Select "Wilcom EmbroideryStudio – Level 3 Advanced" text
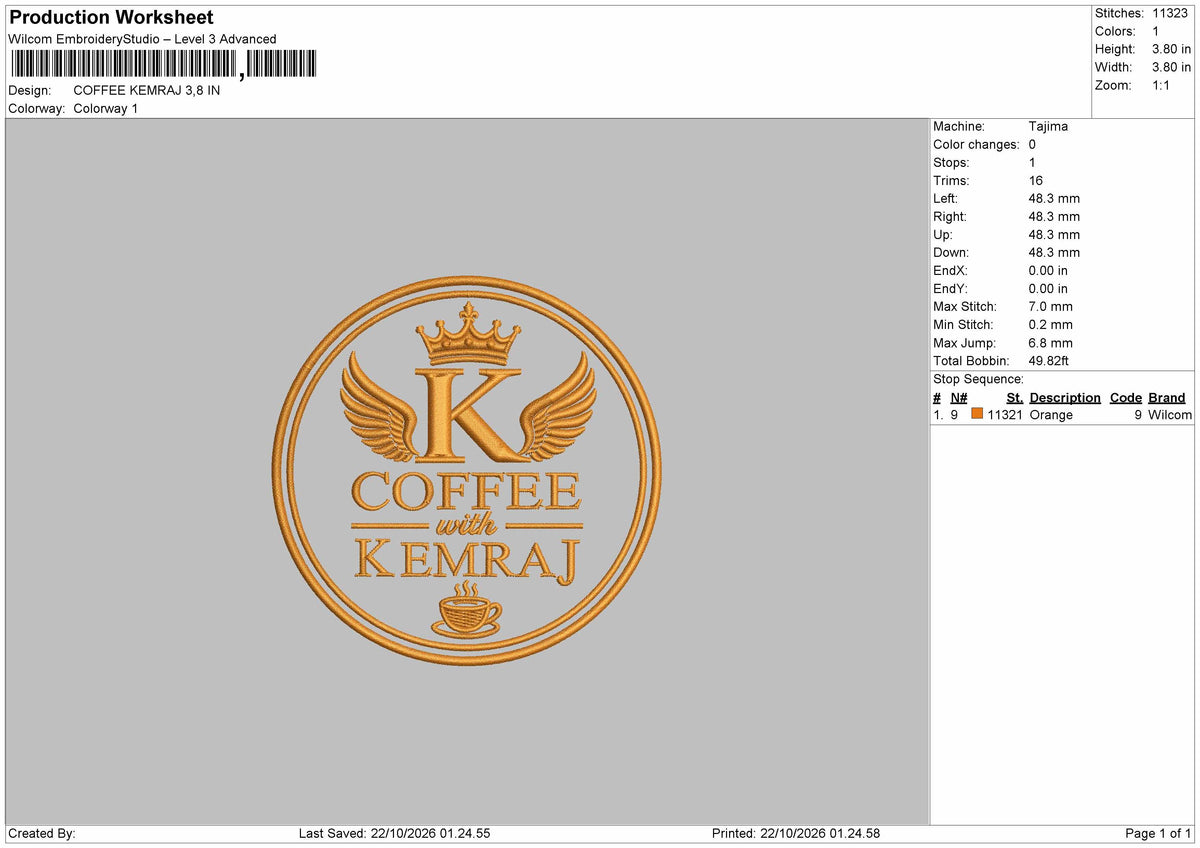1200x848 pixels. pyautogui.click(x=142, y=39)
